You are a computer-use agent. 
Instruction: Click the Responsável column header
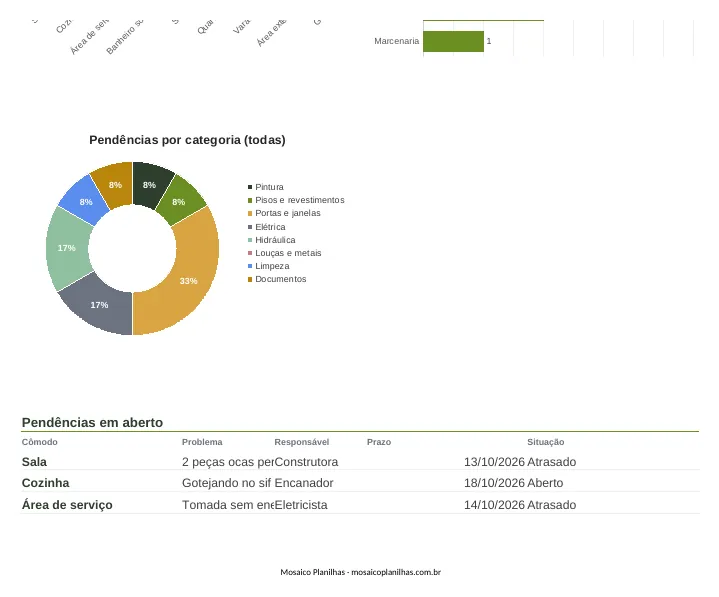(302, 442)
